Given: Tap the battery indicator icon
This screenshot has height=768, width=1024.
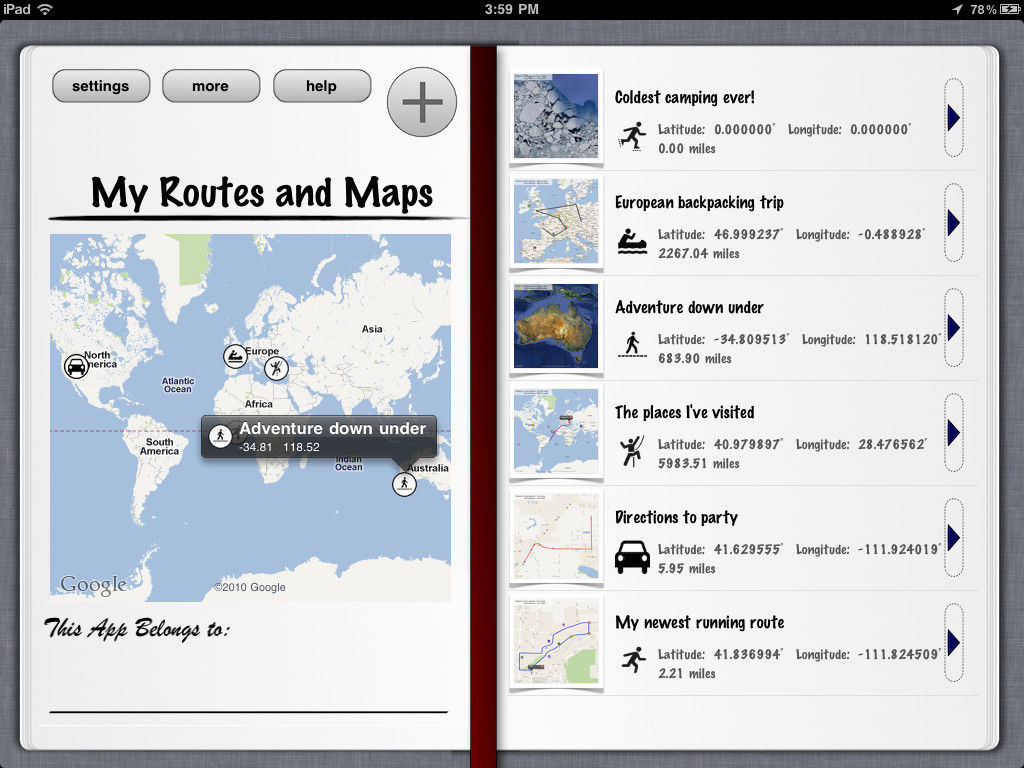Looking at the screenshot, I should 1010,9.
